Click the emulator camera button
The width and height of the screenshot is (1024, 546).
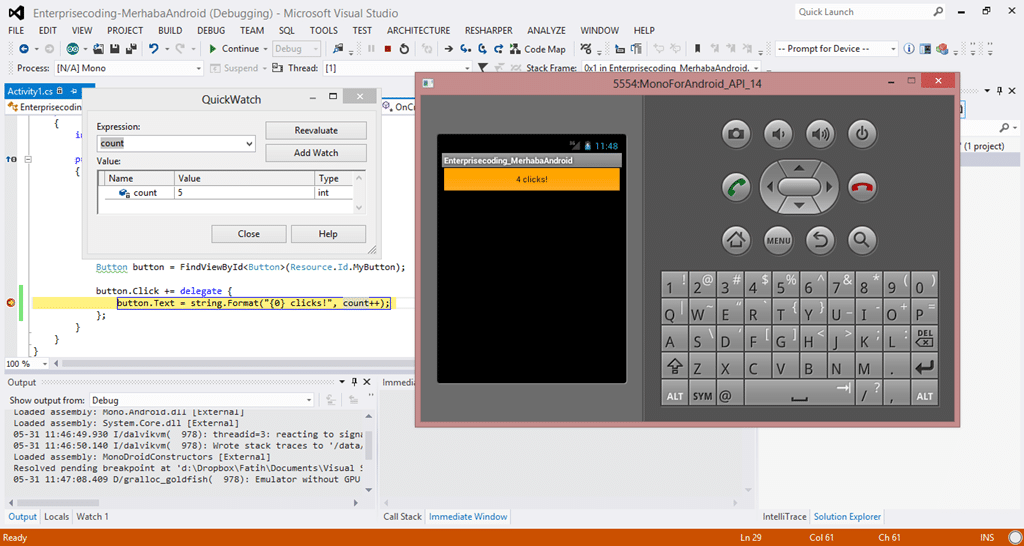coord(736,134)
